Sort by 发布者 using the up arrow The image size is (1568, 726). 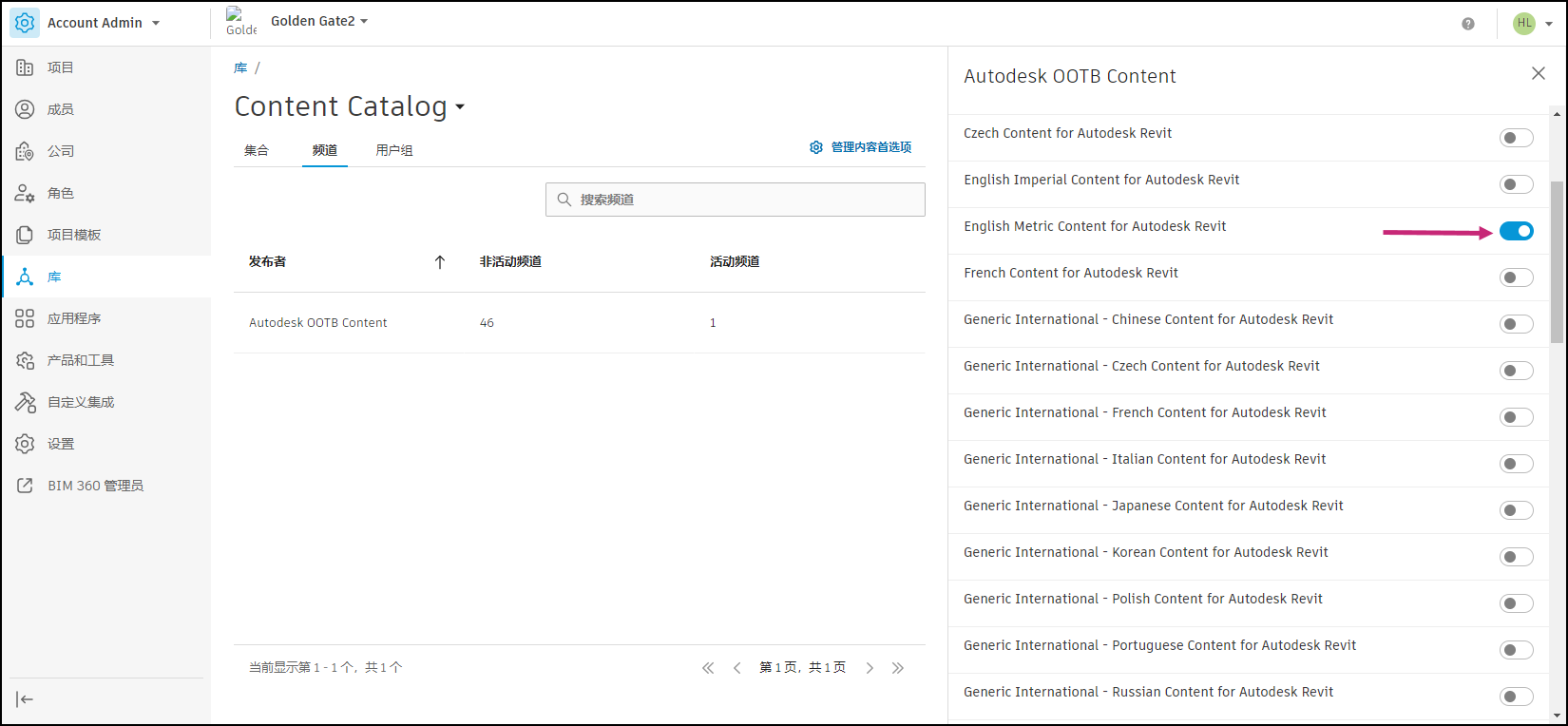point(440,262)
